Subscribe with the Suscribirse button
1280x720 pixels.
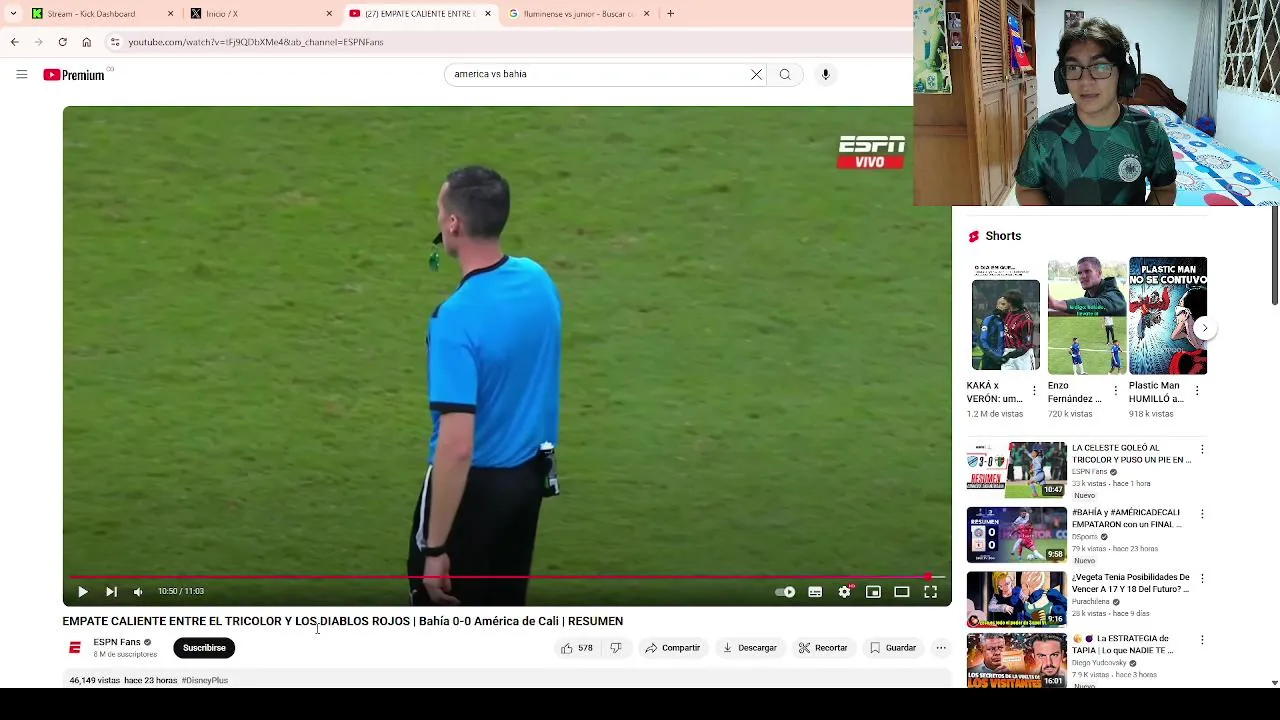click(x=204, y=648)
